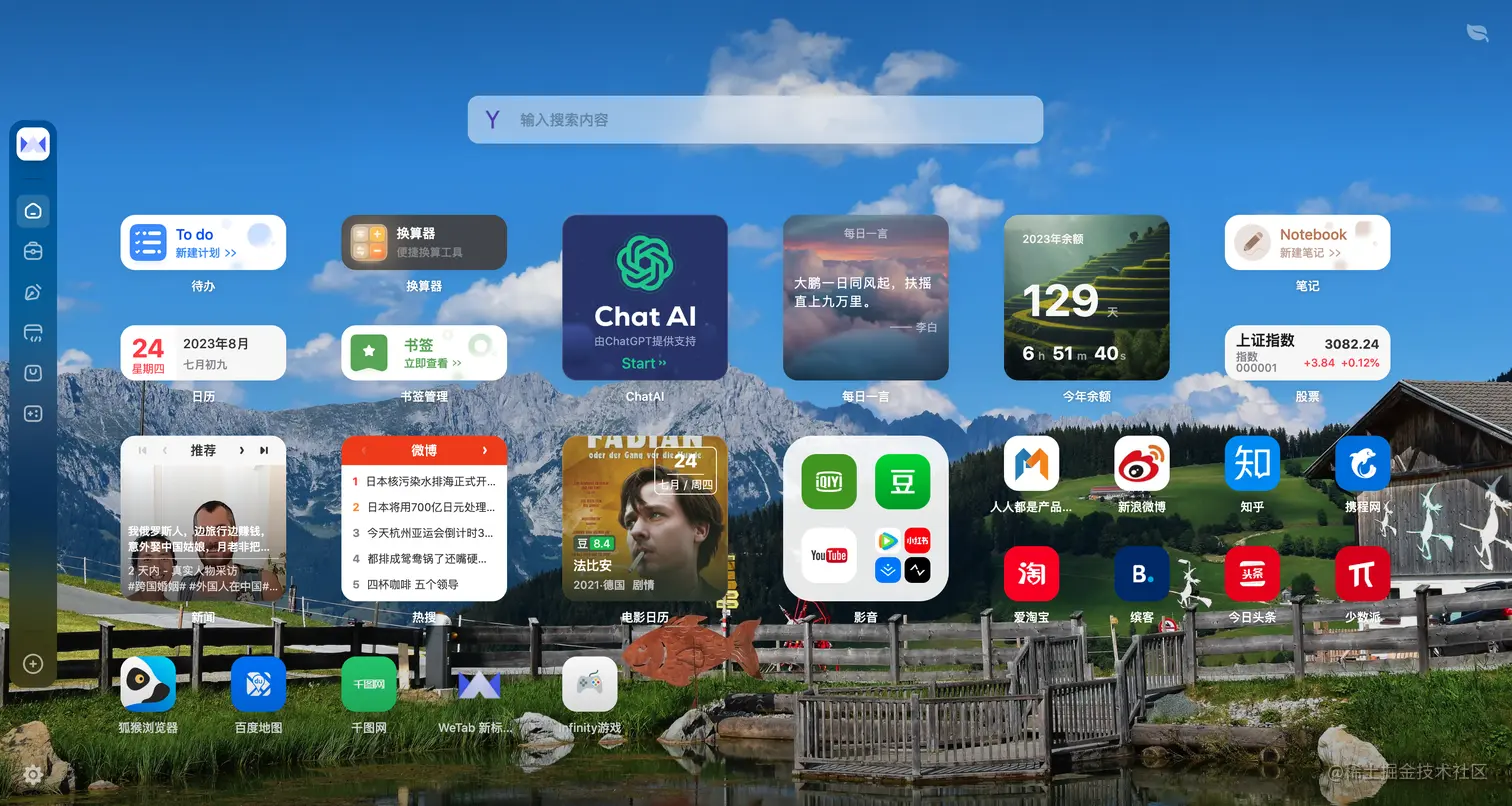Open the 微博 hot item 今天杭州亚运会倒计时

[x=424, y=533]
